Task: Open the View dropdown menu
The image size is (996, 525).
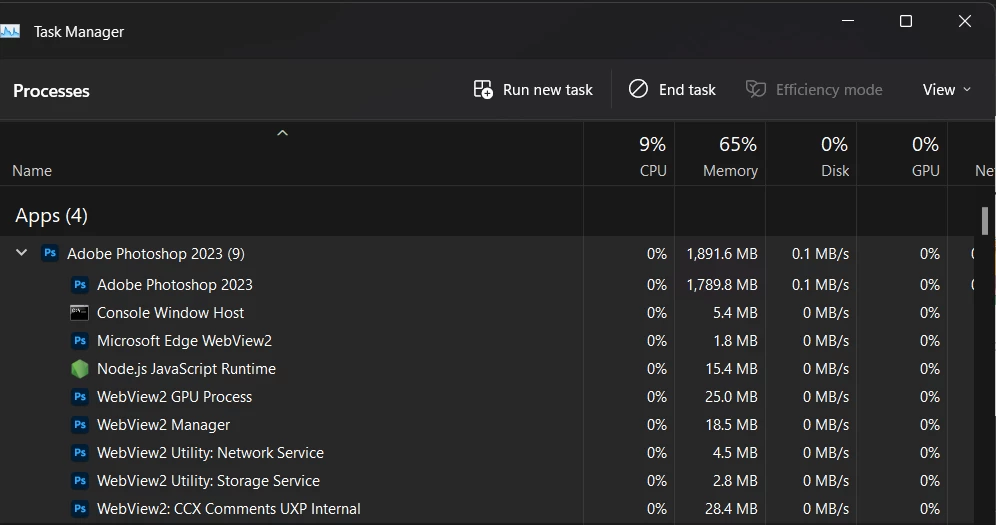Action: [946, 90]
